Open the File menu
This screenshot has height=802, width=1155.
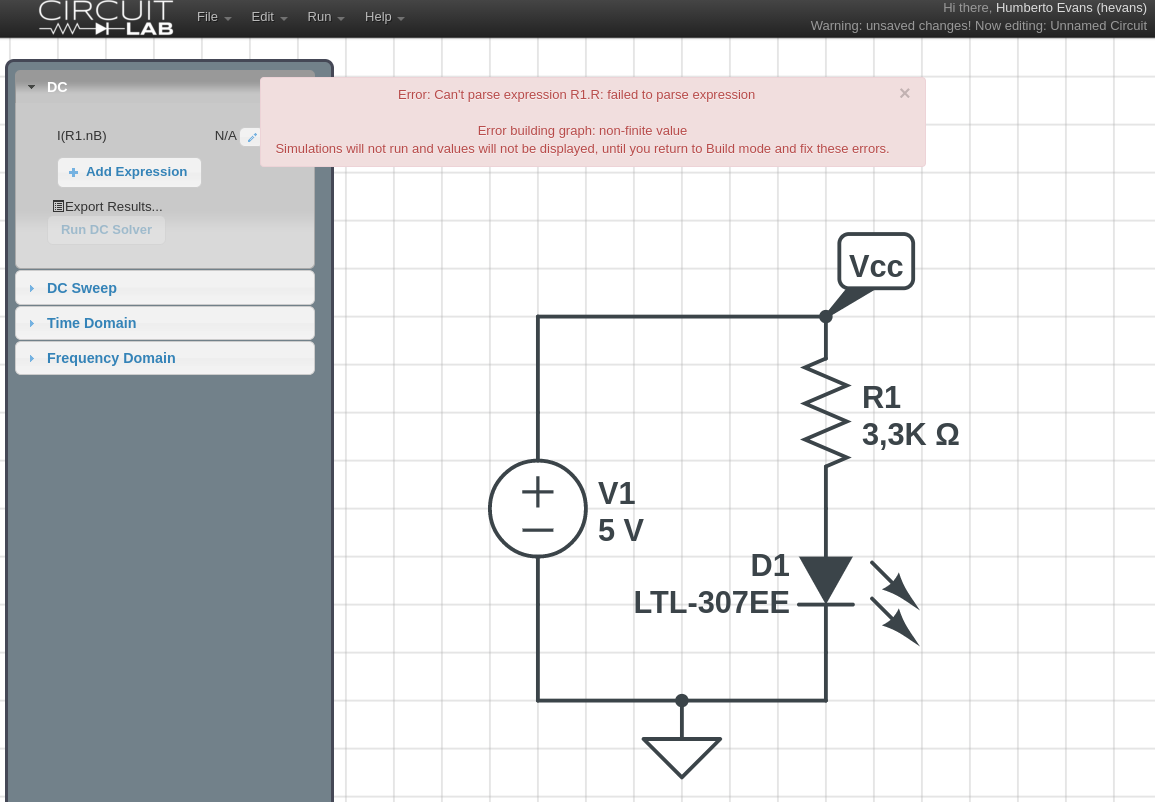(x=214, y=17)
